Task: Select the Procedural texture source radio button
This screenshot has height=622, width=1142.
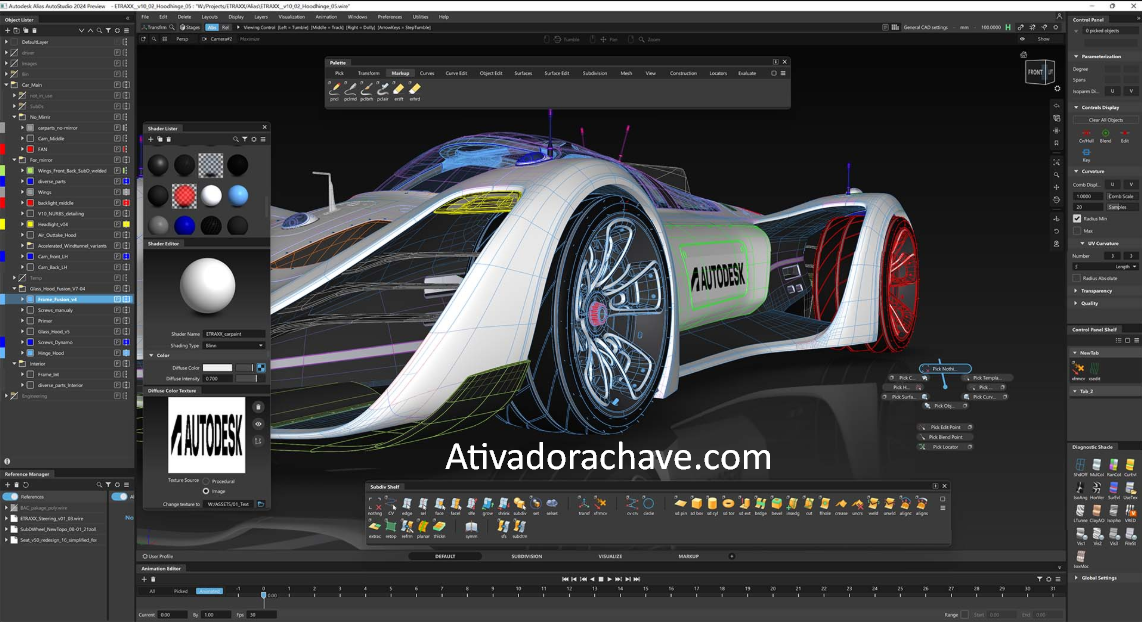Action: (x=206, y=481)
